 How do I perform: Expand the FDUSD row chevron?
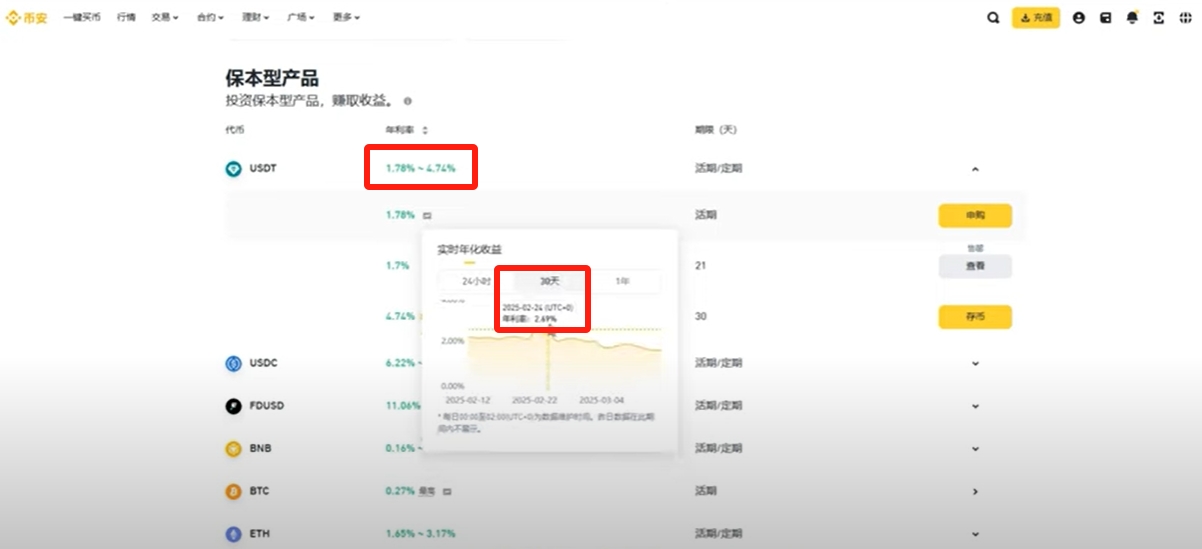[x=975, y=406]
